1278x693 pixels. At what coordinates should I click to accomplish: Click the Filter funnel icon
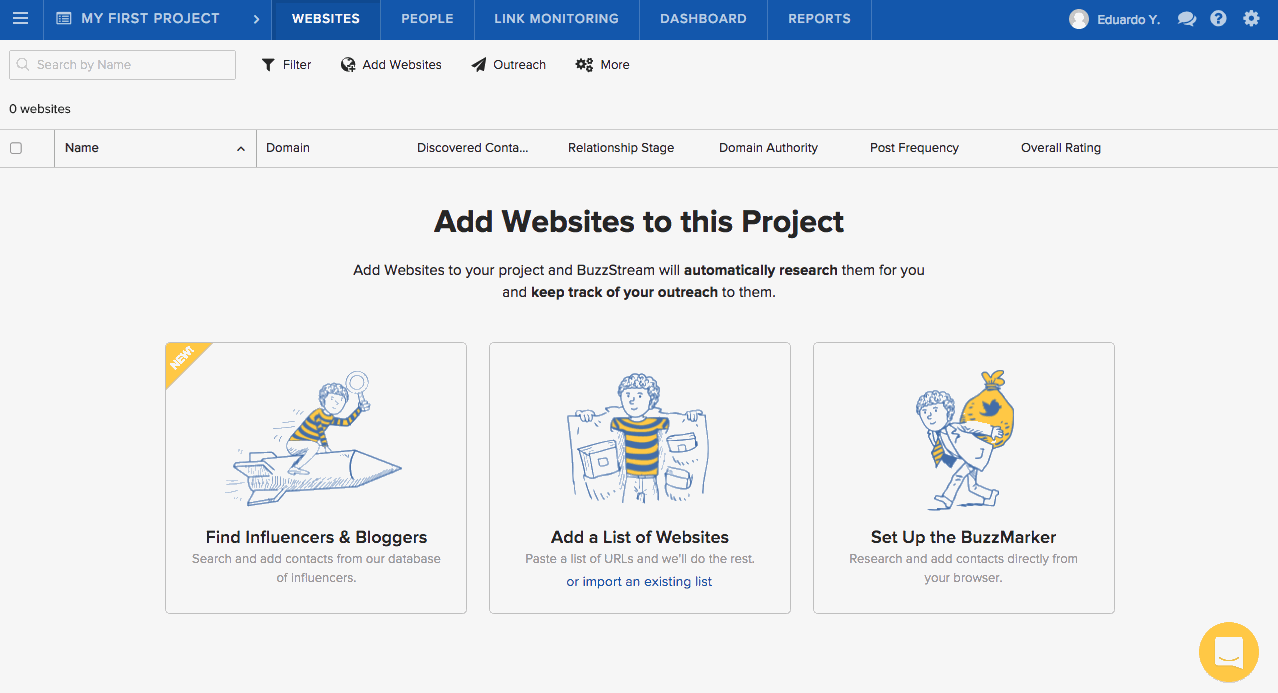(x=268, y=65)
